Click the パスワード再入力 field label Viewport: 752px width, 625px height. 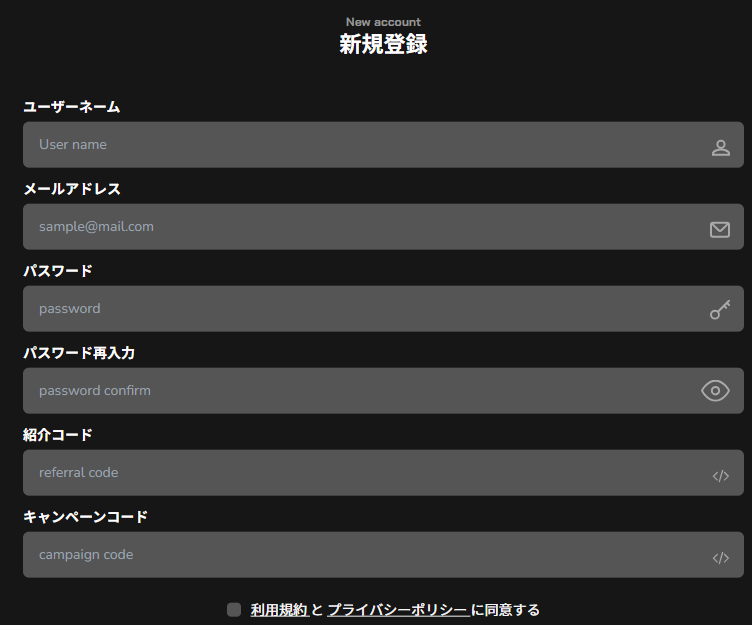click(x=79, y=353)
